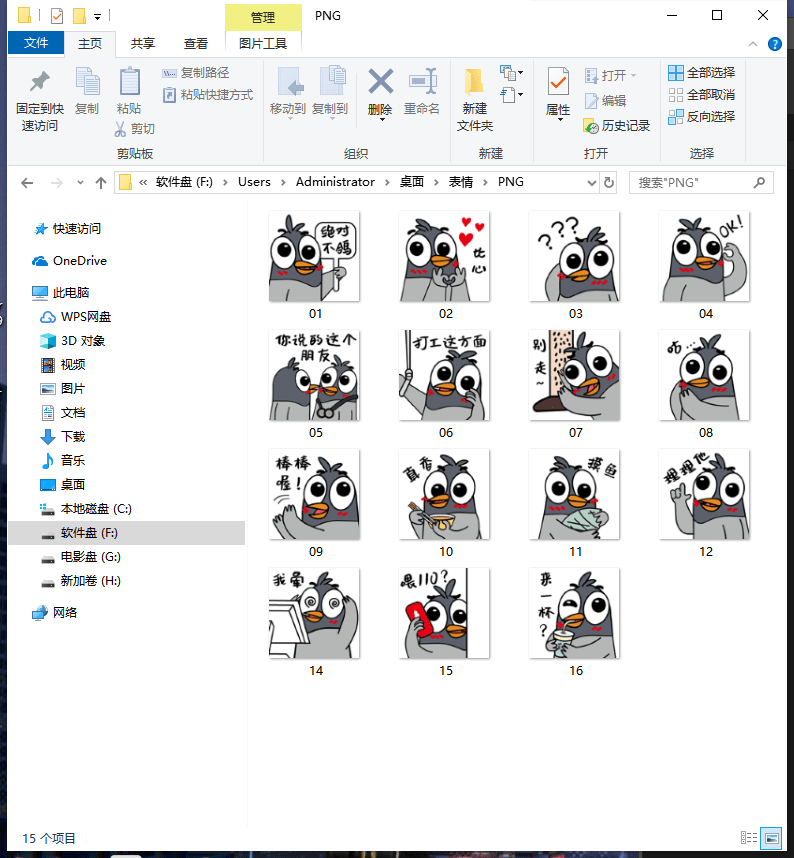Viewport: 794px width, 858px height.
Task: Switch to details view icon
Action: [x=749, y=838]
